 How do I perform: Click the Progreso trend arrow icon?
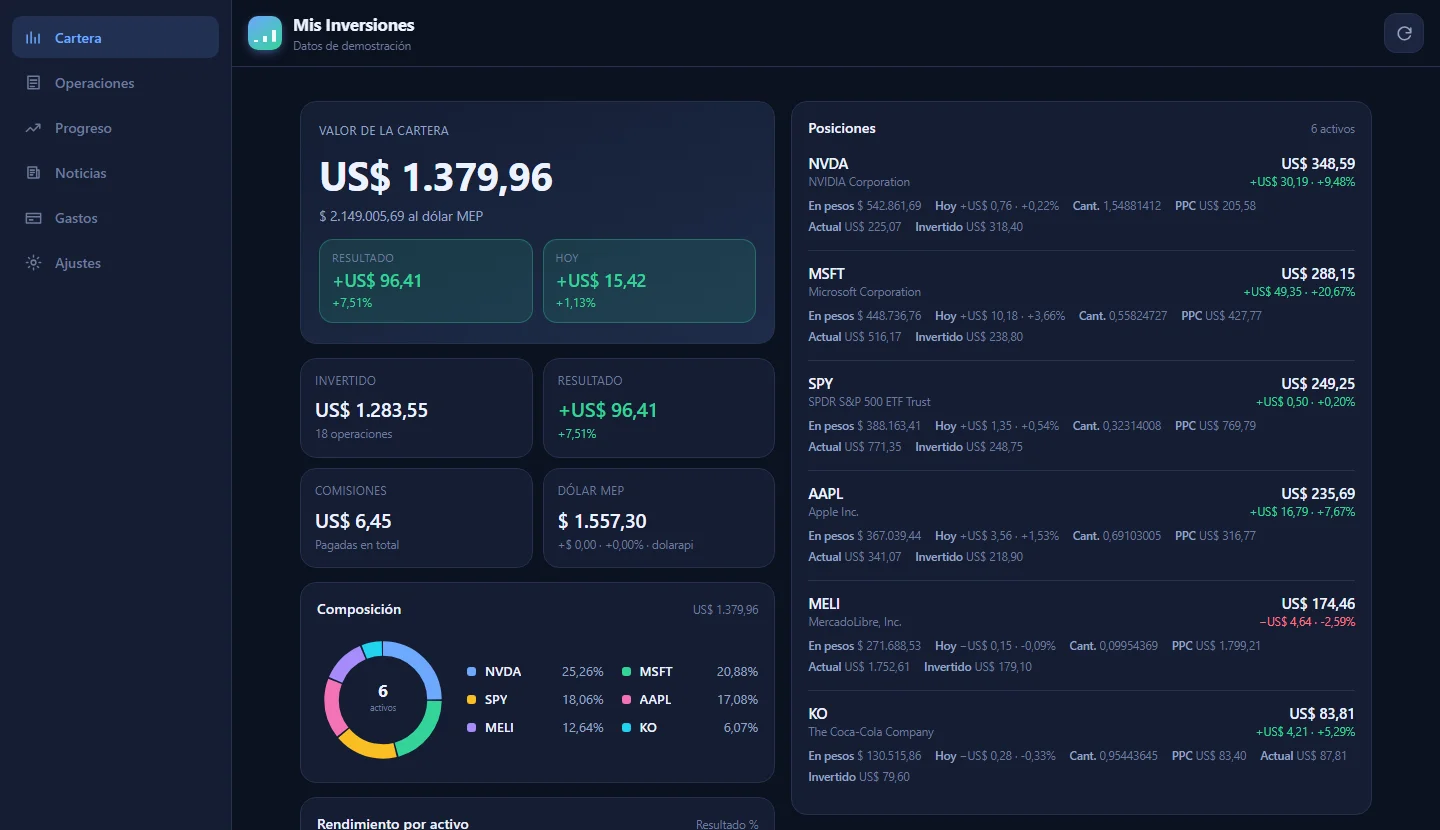coord(33,128)
